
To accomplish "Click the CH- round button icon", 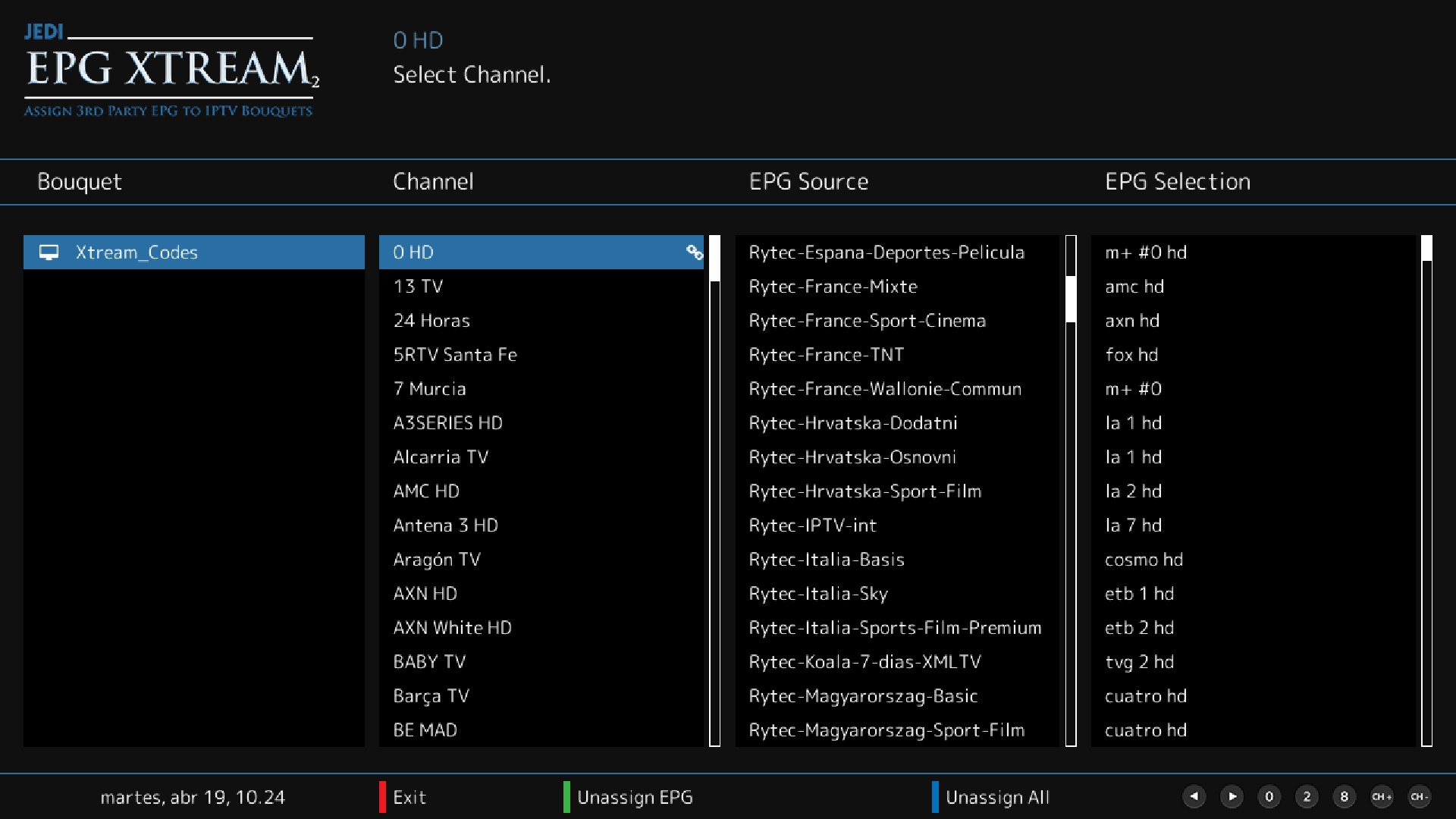I will click(x=1418, y=796).
